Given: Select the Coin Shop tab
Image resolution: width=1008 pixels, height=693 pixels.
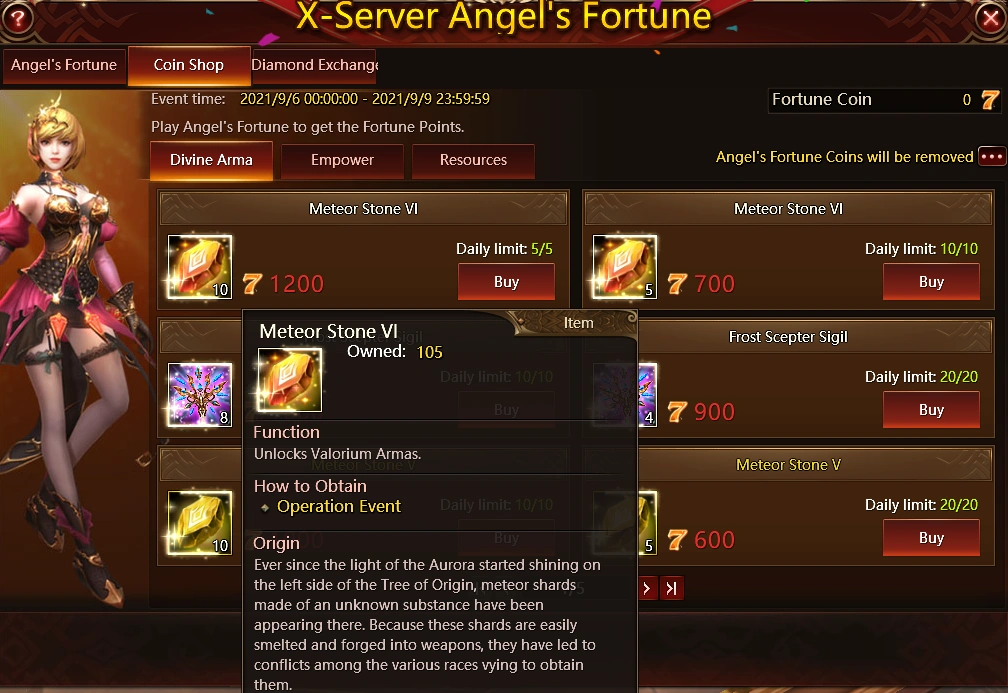Looking at the screenshot, I should pos(189,66).
